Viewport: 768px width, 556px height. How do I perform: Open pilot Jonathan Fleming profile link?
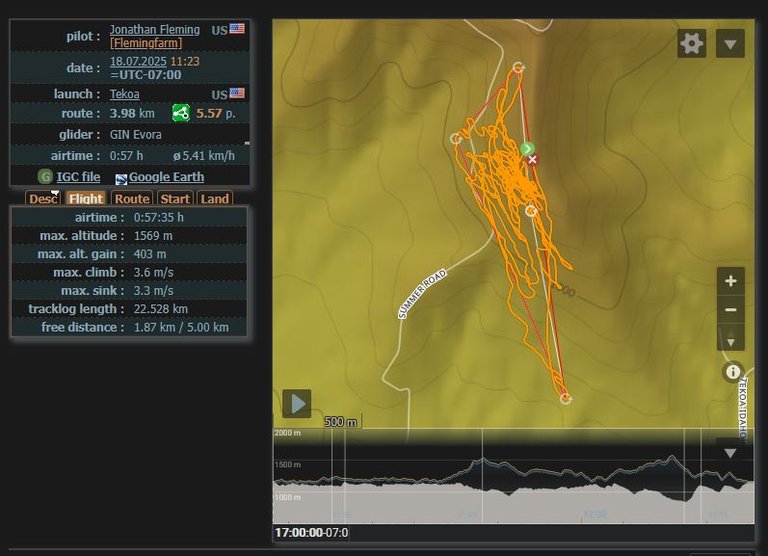[155, 30]
